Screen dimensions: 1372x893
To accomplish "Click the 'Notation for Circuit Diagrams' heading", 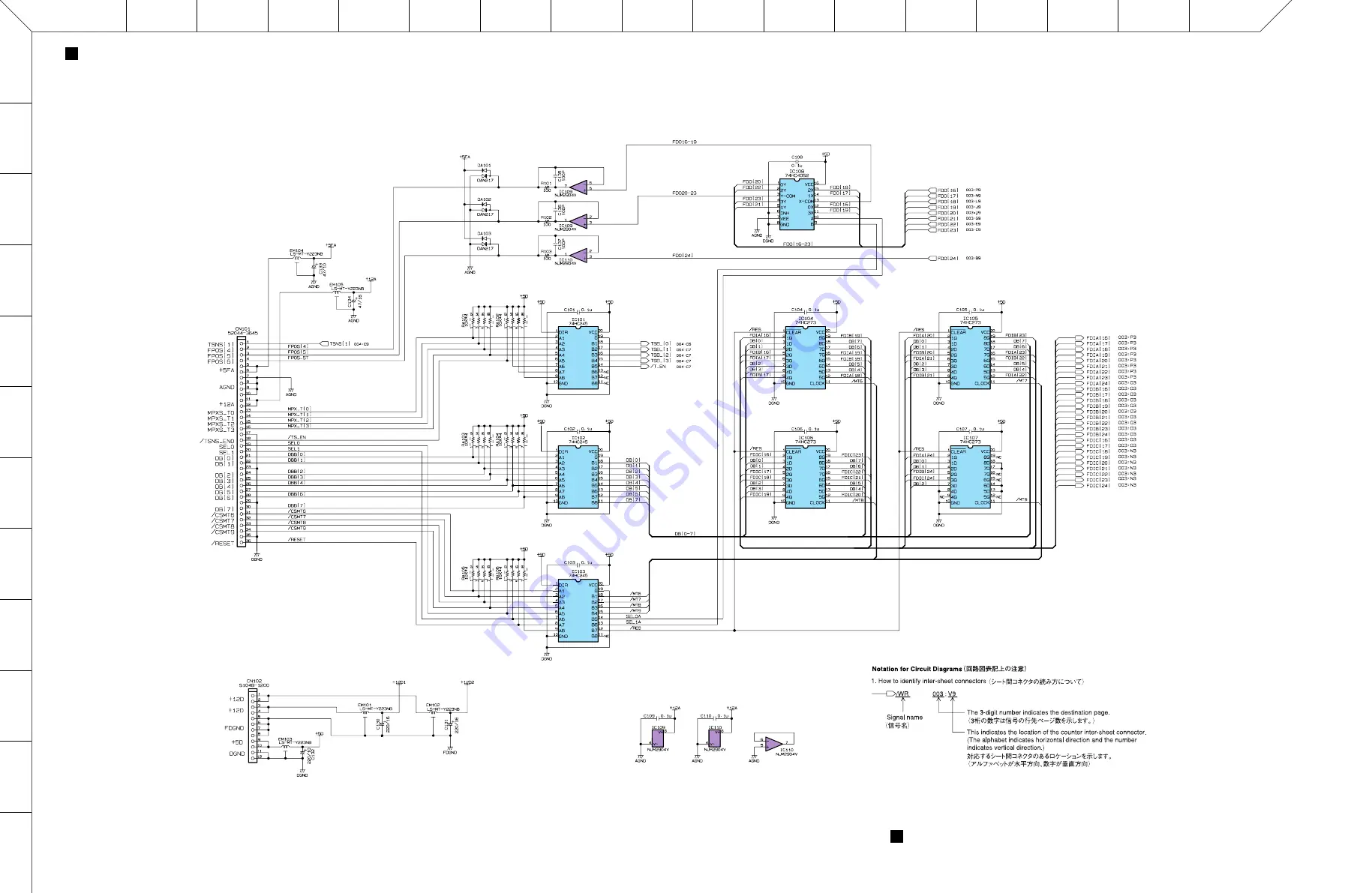I will (917, 669).
